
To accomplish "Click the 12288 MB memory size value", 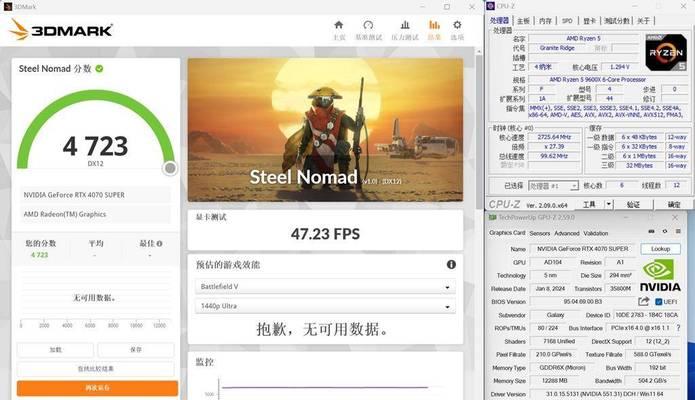I will click(554, 381).
